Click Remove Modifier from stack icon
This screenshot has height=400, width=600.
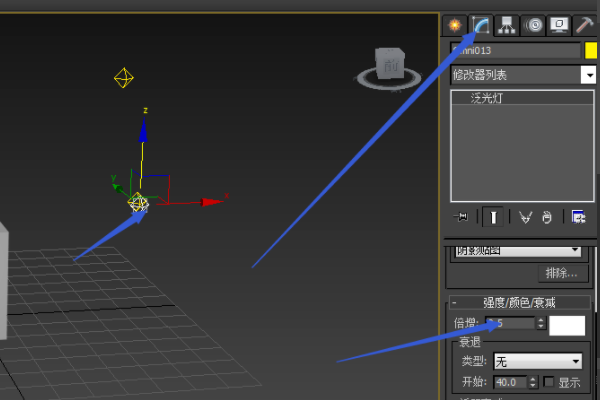547,216
